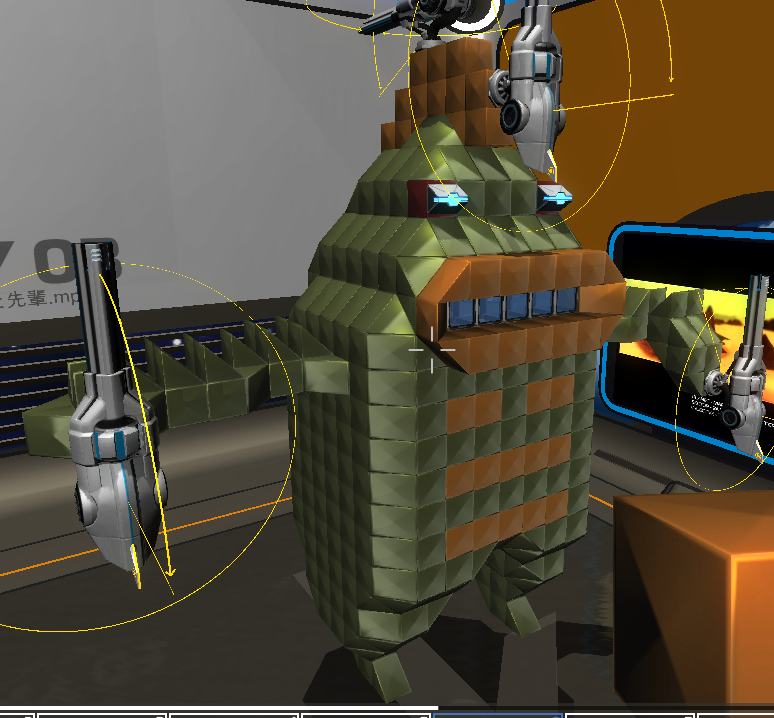
Task: Click the blue glass teeth in the orange mouth
Action: tap(512, 308)
